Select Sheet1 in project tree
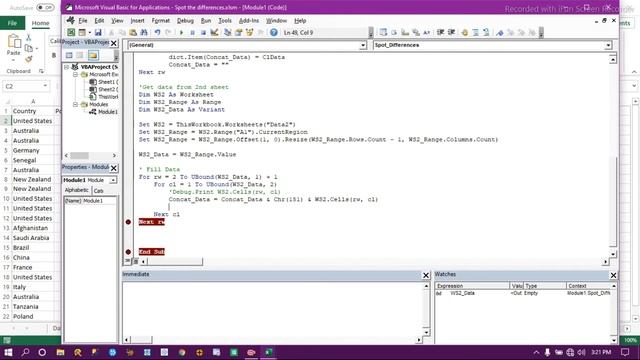Image resolution: width=640 pixels, height=360 pixels. (x=104, y=82)
